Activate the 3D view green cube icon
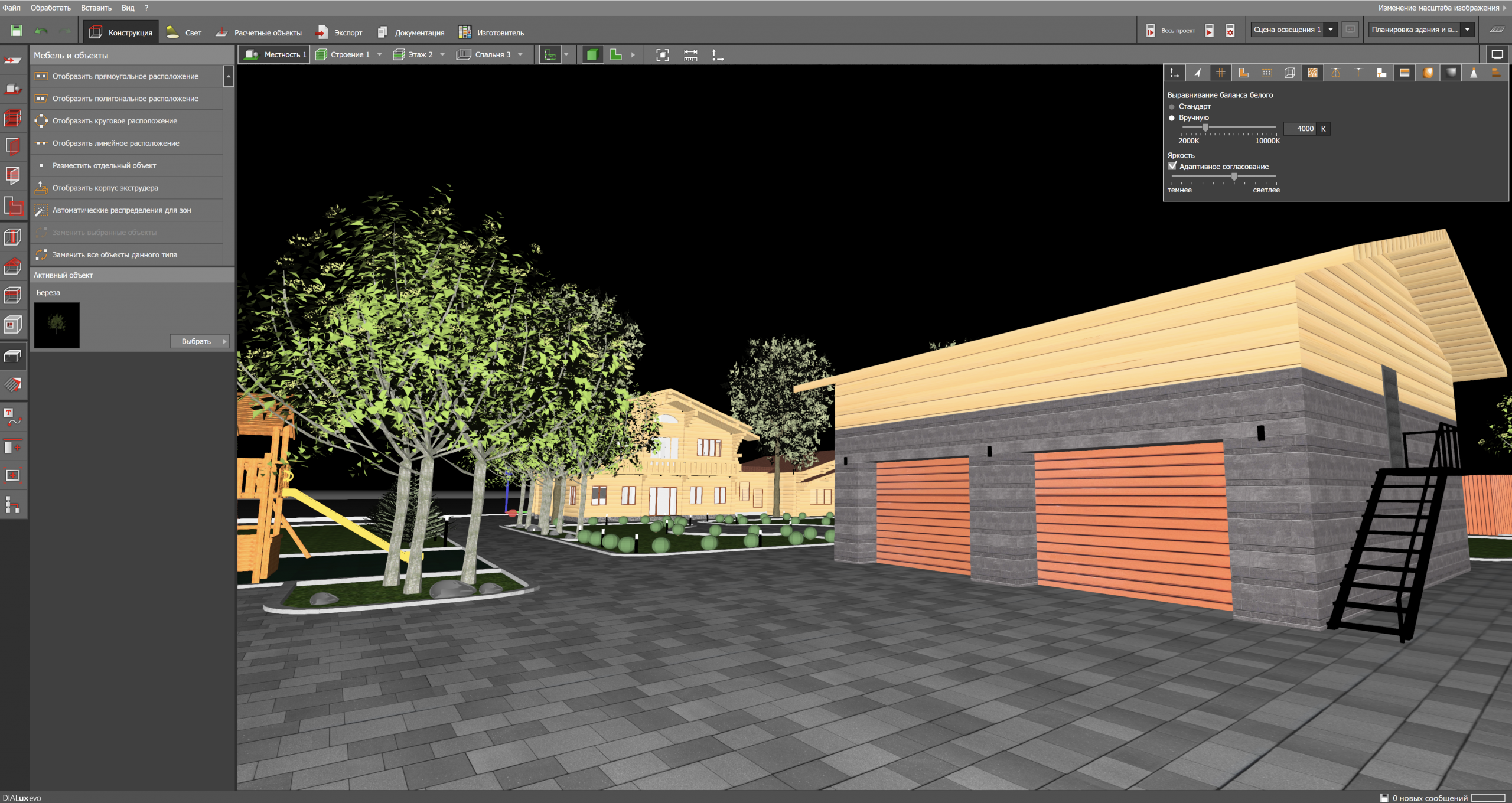This screenshot has height=803, width=1512. (x=592, y=55)
